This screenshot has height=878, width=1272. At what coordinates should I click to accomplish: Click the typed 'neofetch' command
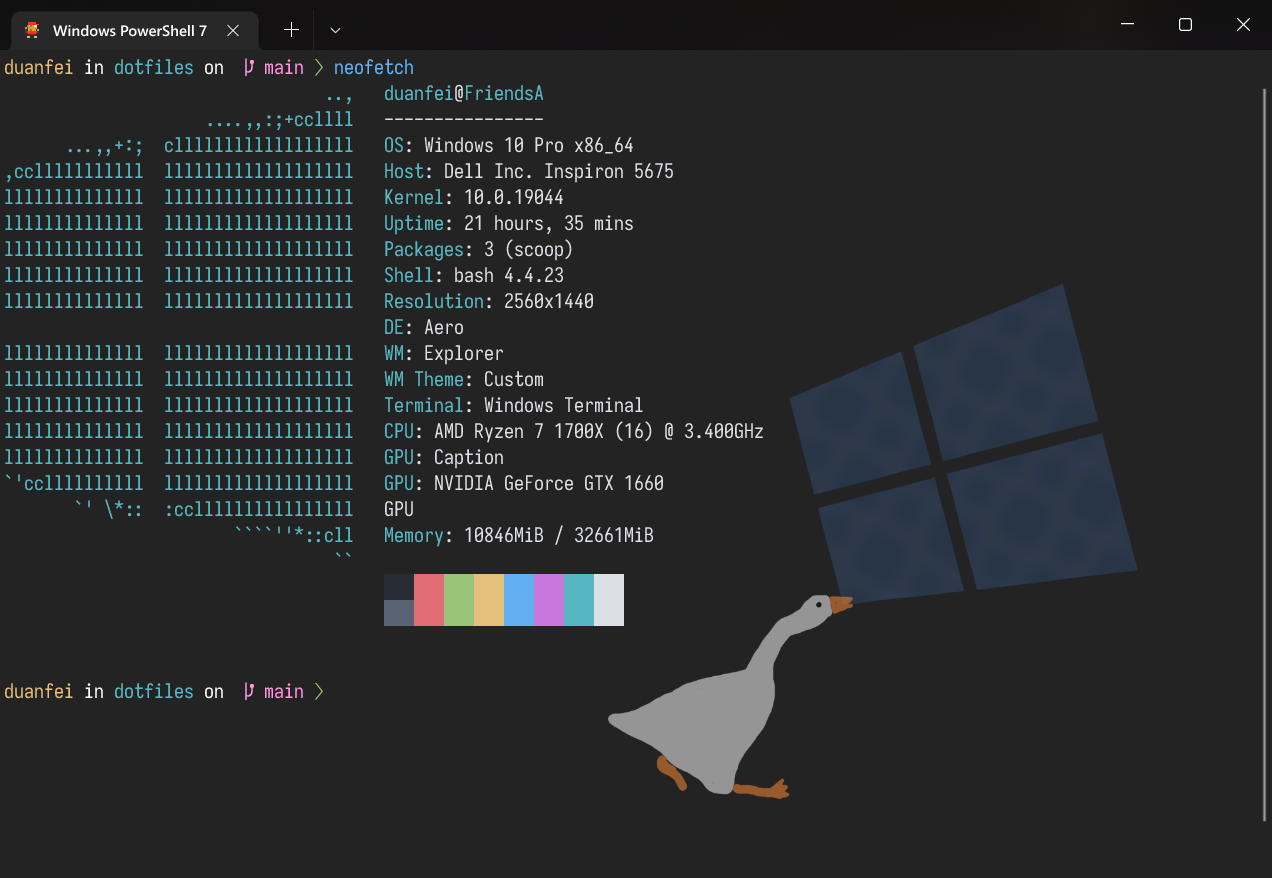[374, 68]
